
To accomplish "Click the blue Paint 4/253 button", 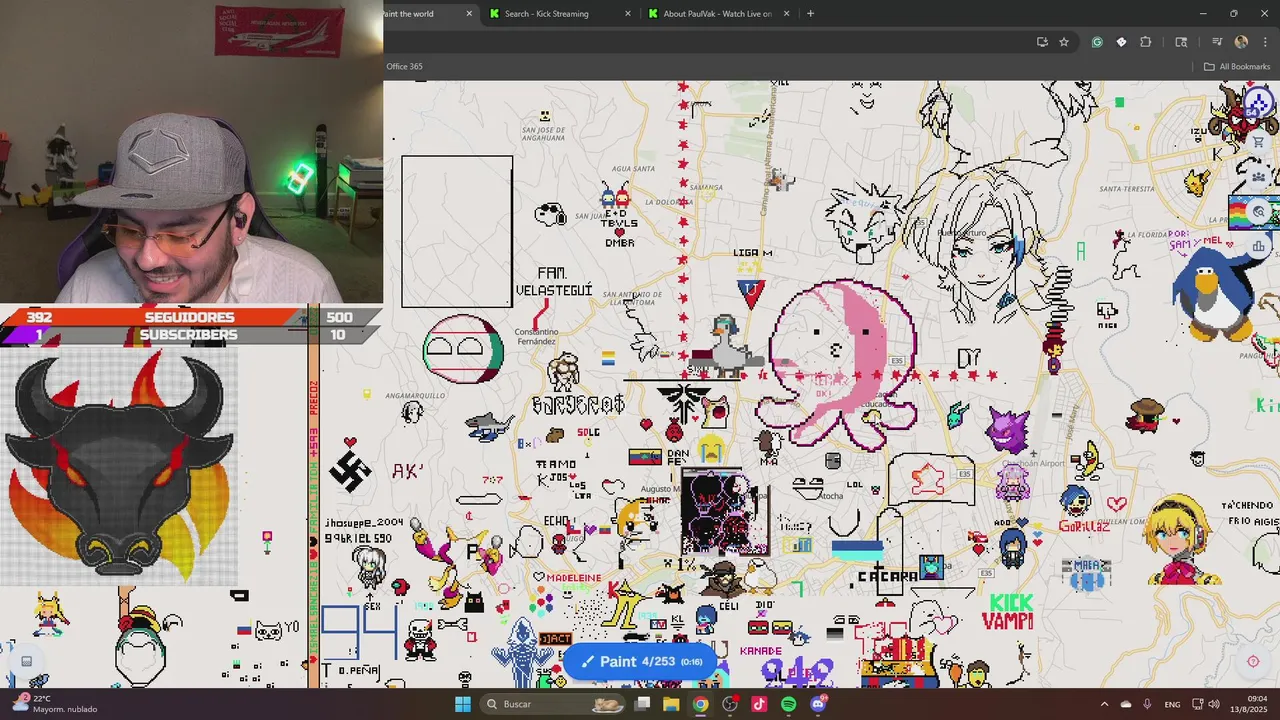I will [641, 662].
